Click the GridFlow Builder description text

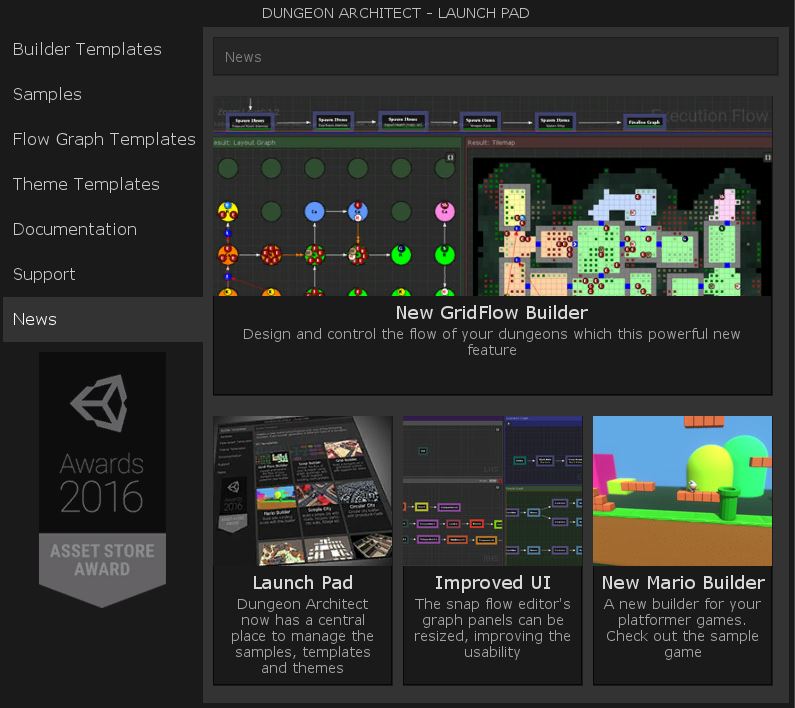492,342
